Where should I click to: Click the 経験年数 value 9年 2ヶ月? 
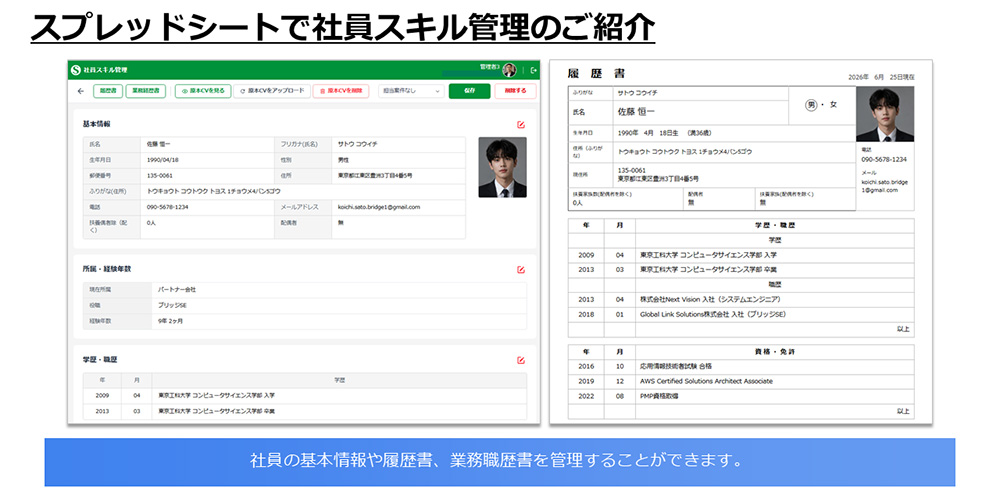[170, 321]
